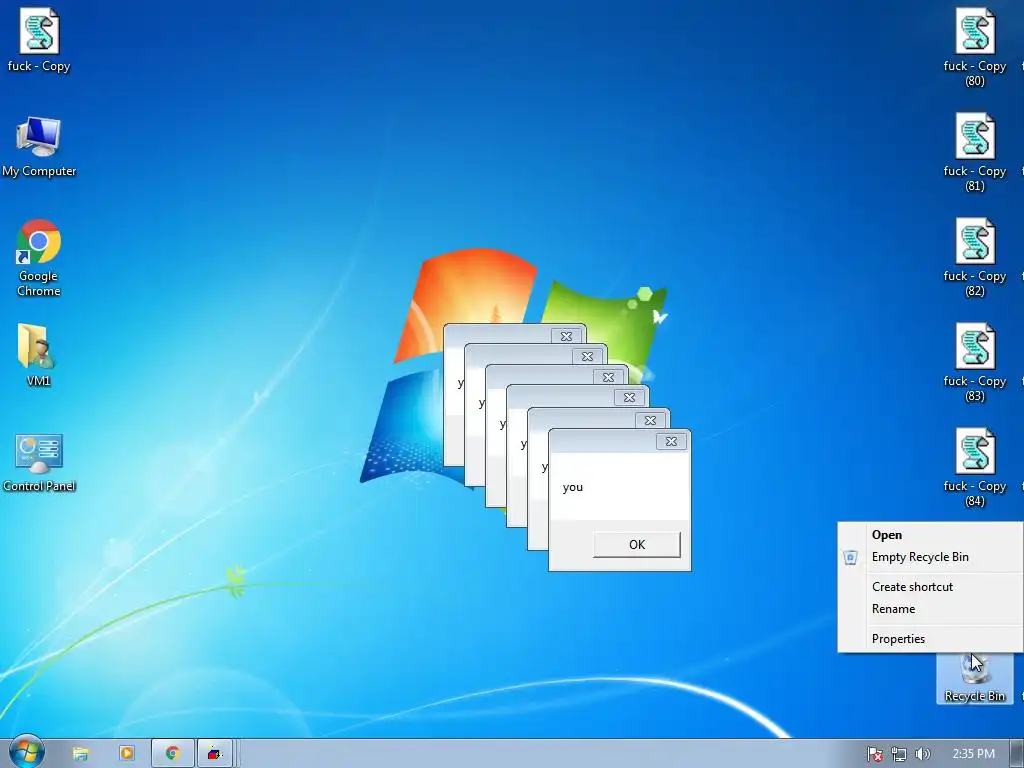Close the fourth message box from back
The image size is (1024, 768).
pos(629,397)
